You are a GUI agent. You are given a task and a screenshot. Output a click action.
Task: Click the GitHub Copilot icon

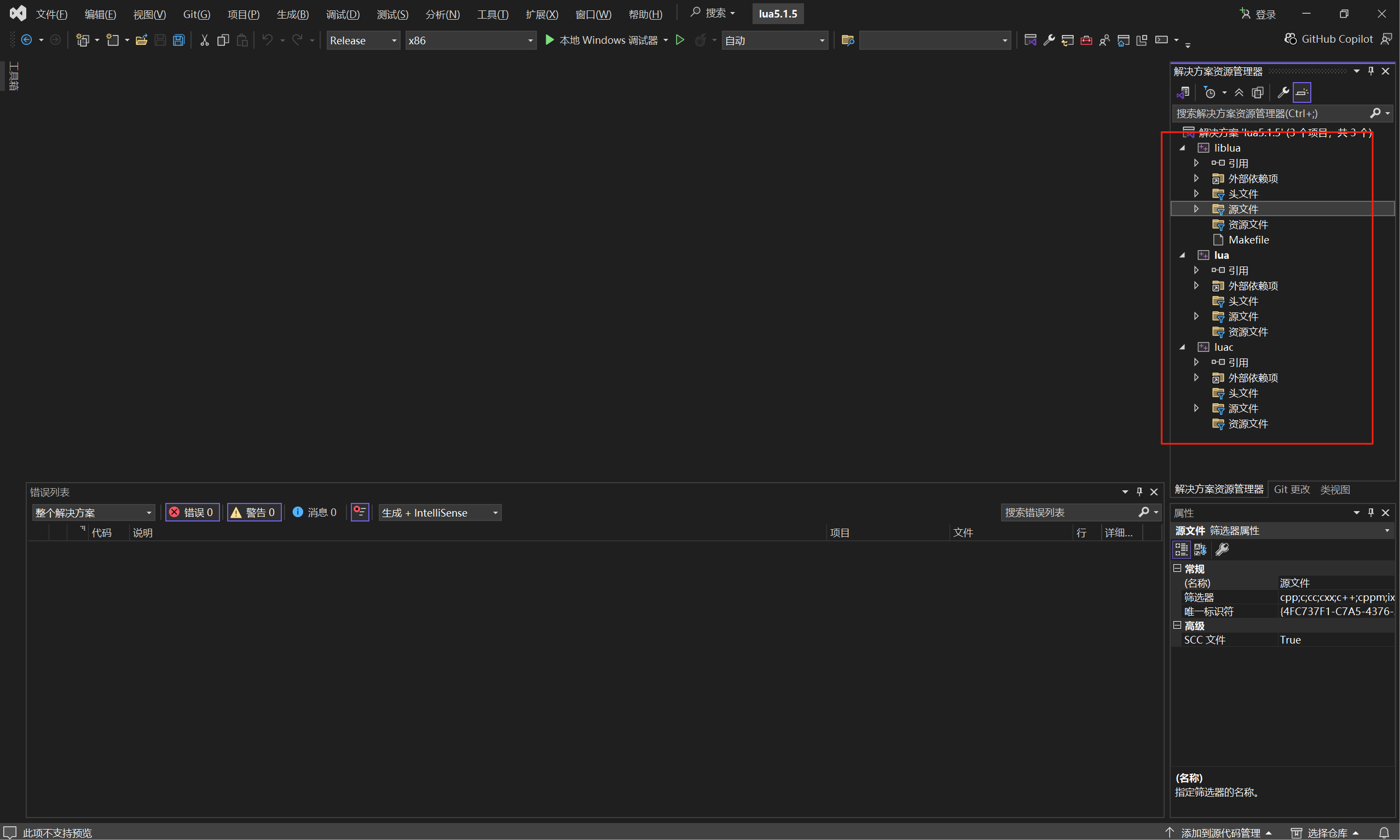tap(1290, 39)
